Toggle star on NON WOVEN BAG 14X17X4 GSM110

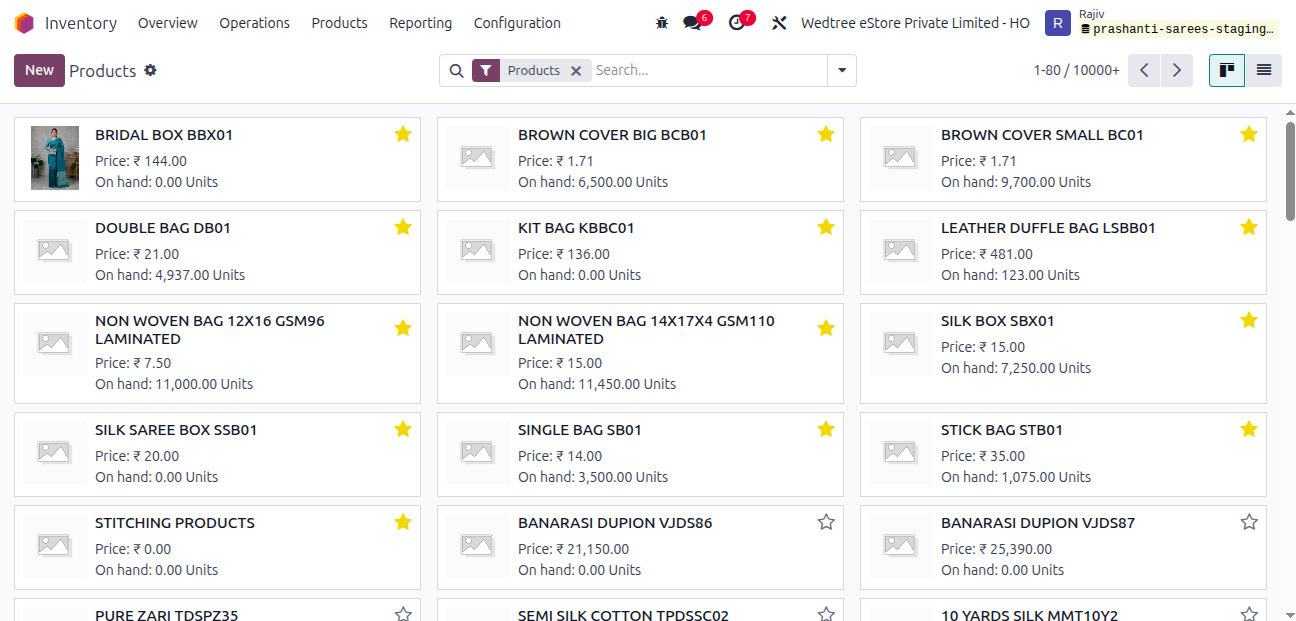pyautogui.click(x=826, y=328)
